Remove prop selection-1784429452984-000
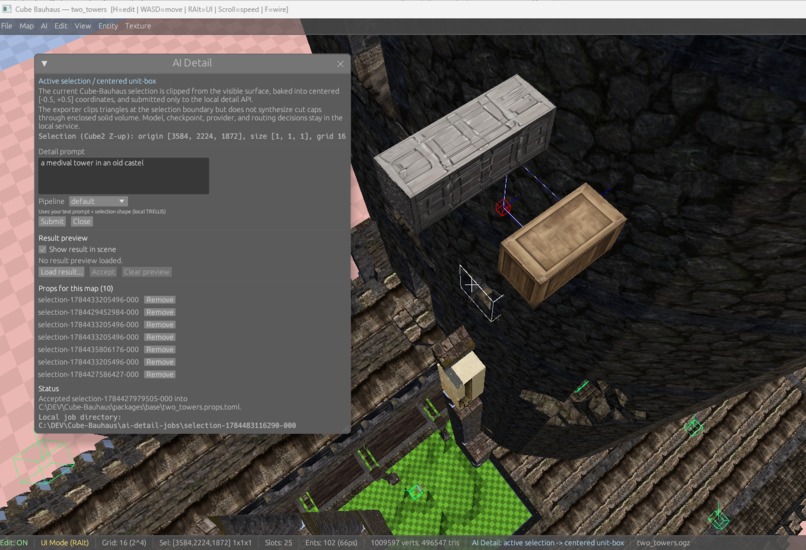Screen dimensions: 806x550 (159, 312)
